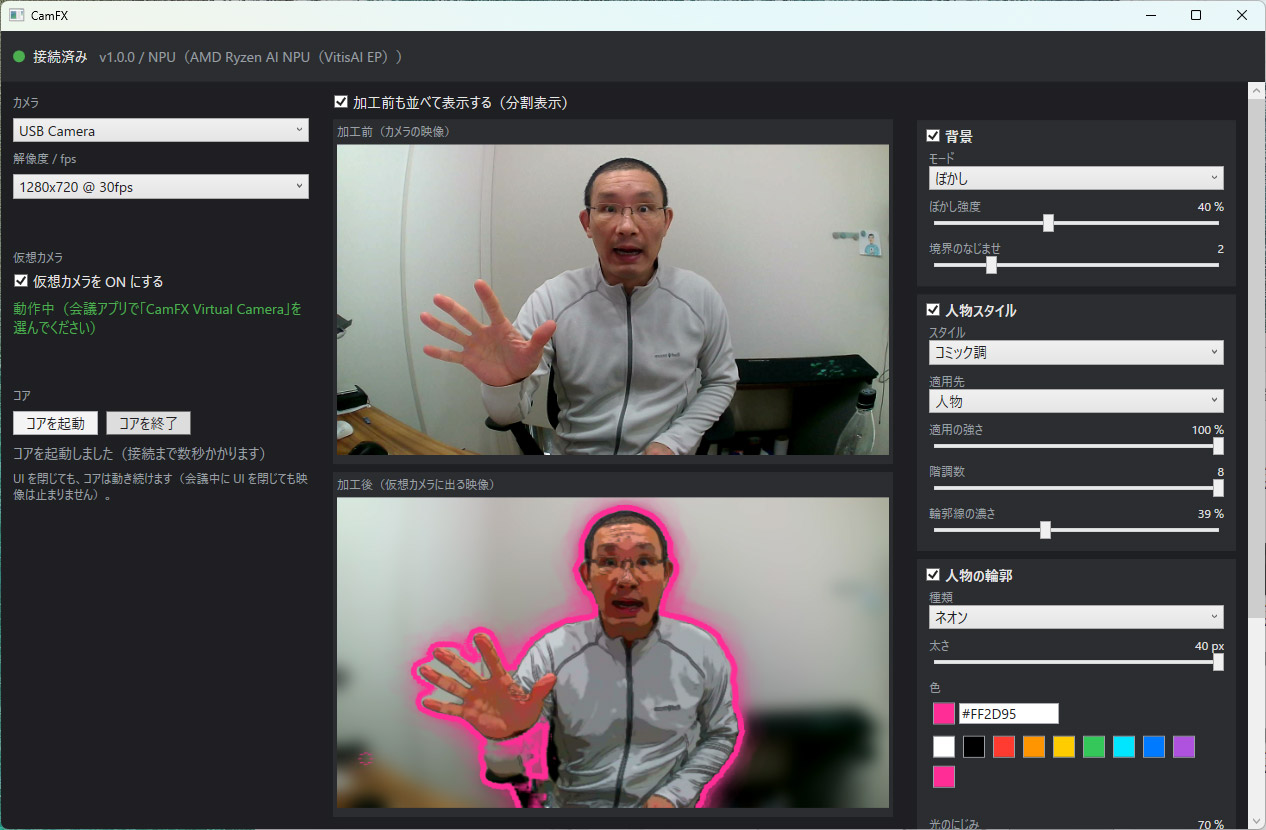Open the カメラ USB Camera dropdown
Screen dimensions: 1266x830
(x=161, y=131)
